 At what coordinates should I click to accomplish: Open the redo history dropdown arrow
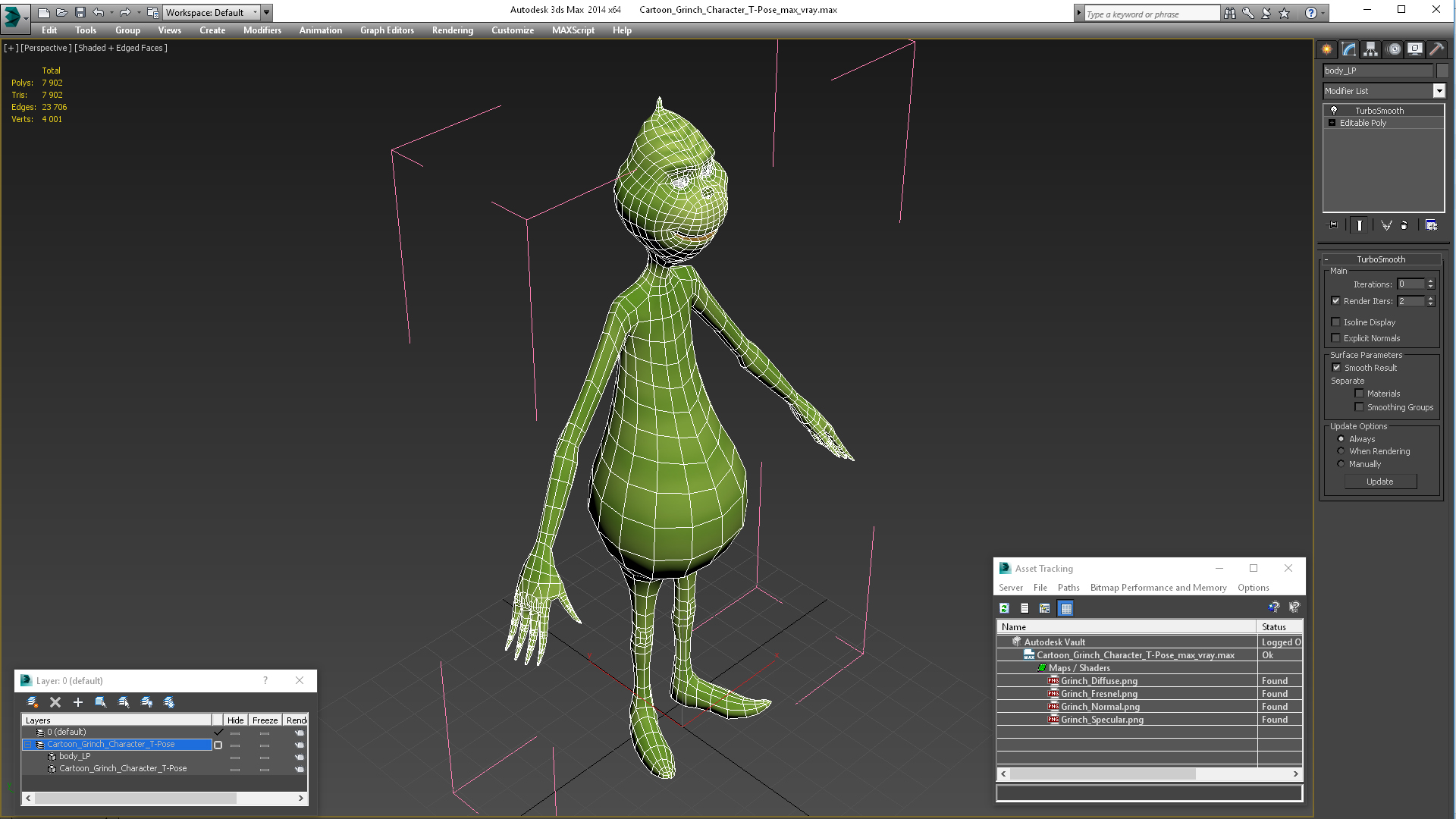coord(139,12)
